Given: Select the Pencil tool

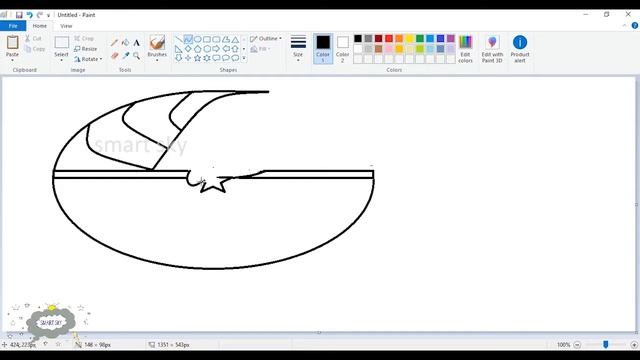Looking at the screenshot, I should point(114,42).
